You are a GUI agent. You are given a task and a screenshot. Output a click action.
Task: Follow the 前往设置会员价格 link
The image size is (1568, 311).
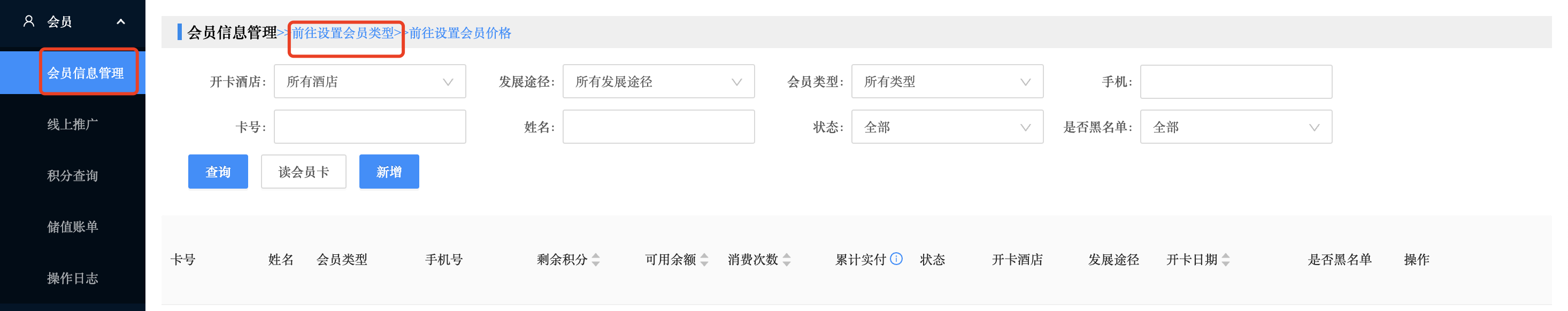pyautogui.click(x=460, y=33)
